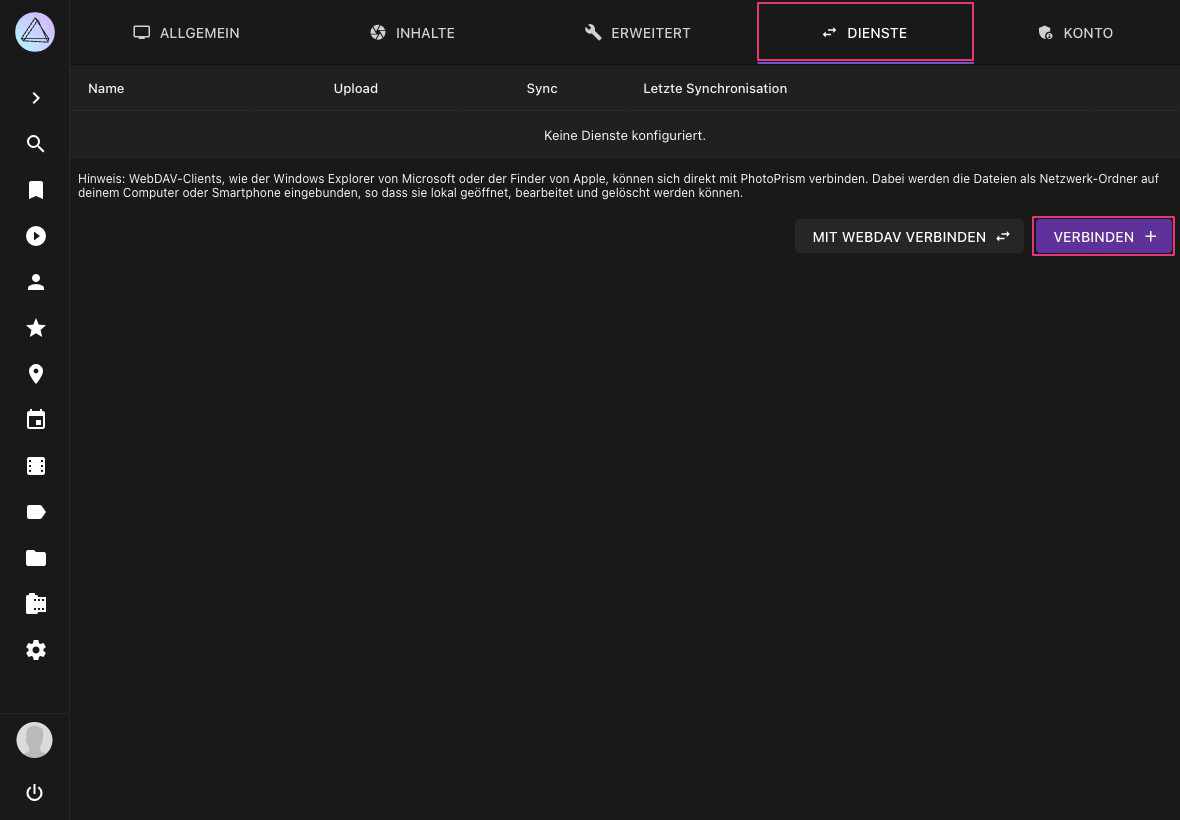This screenshot has width=1180, height=820.
Task: Switch to the KONTO tab
Action: pyautogui.click(x=1075, y=32)
